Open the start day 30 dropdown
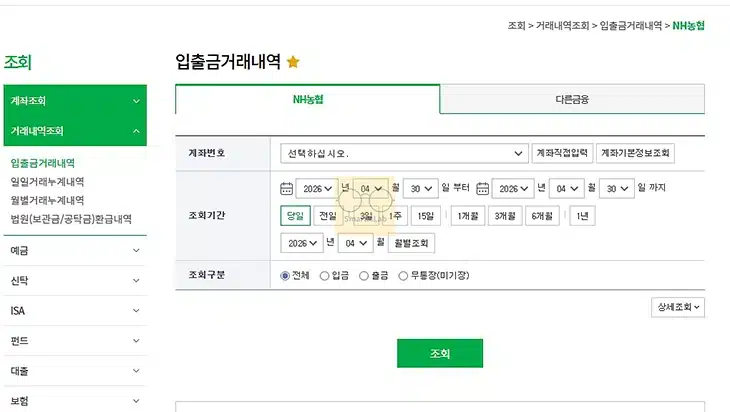730x412 pixels. pyautogui.click(x=420, y=189)
